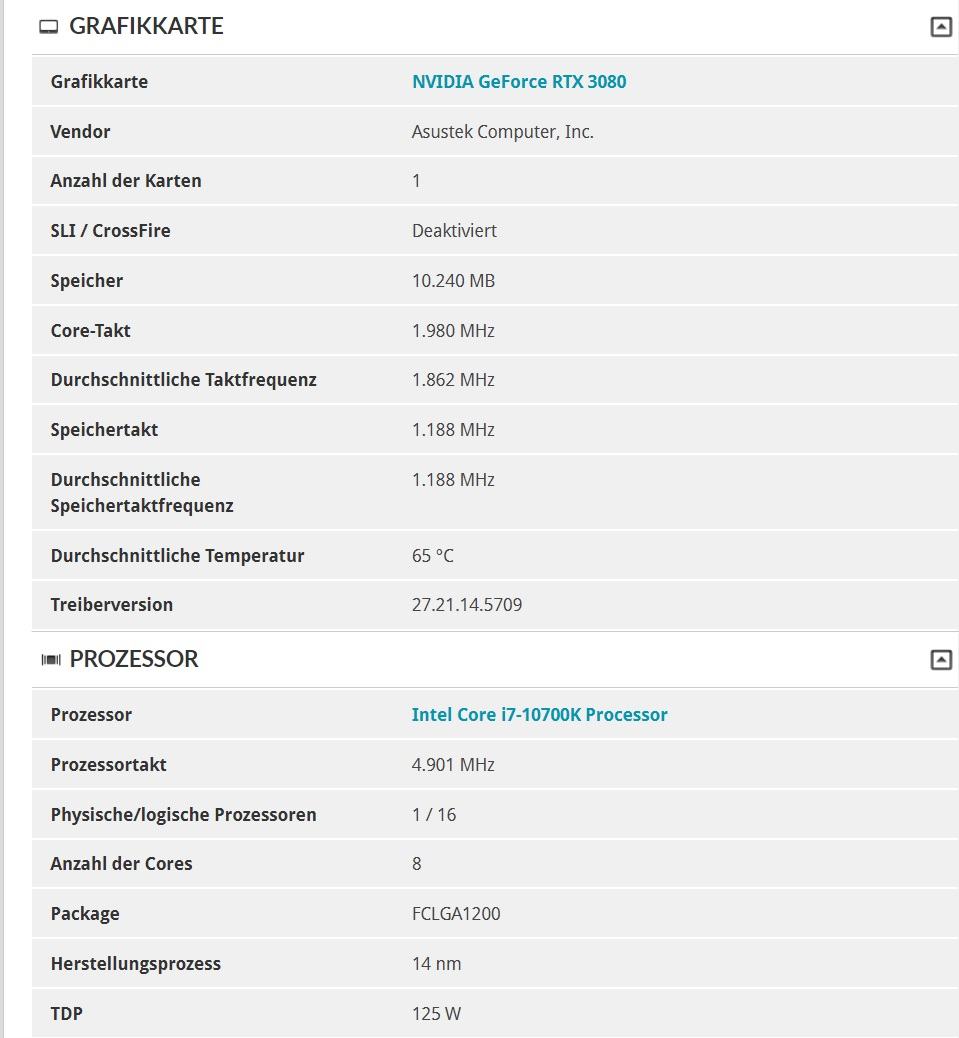Click the Speichertakt label

[104, 430]
